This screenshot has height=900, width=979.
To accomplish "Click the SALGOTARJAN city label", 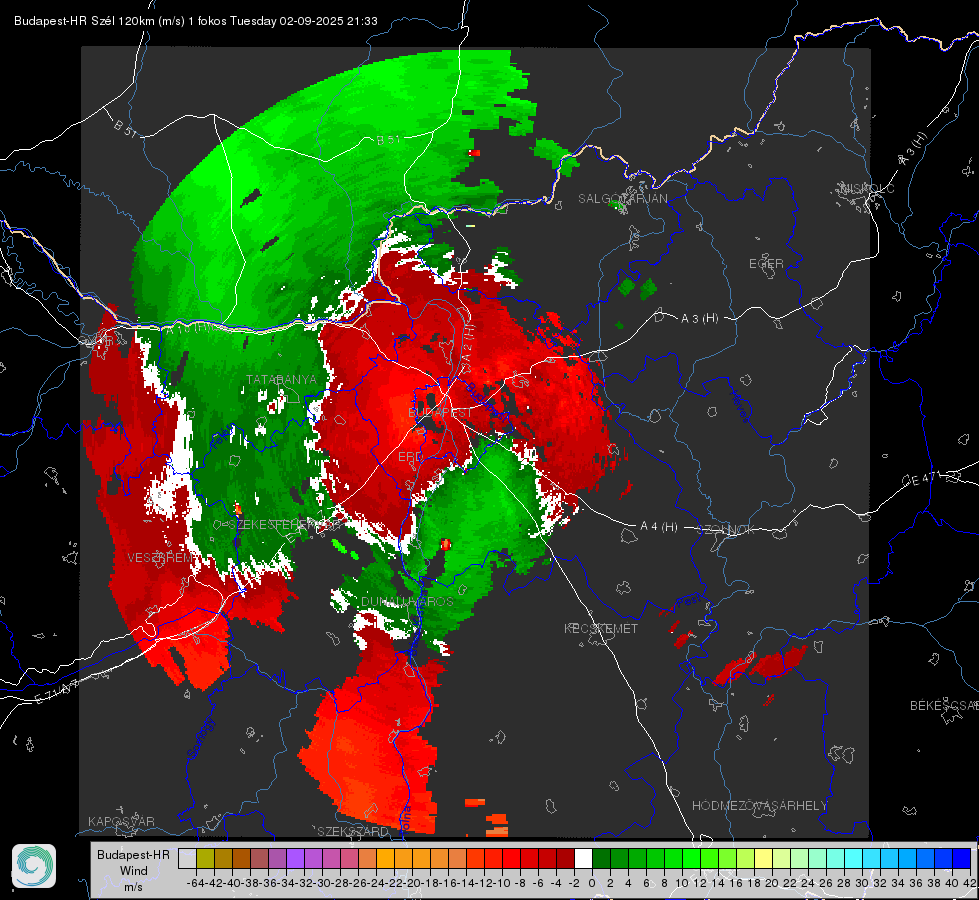I will point(622,199).
